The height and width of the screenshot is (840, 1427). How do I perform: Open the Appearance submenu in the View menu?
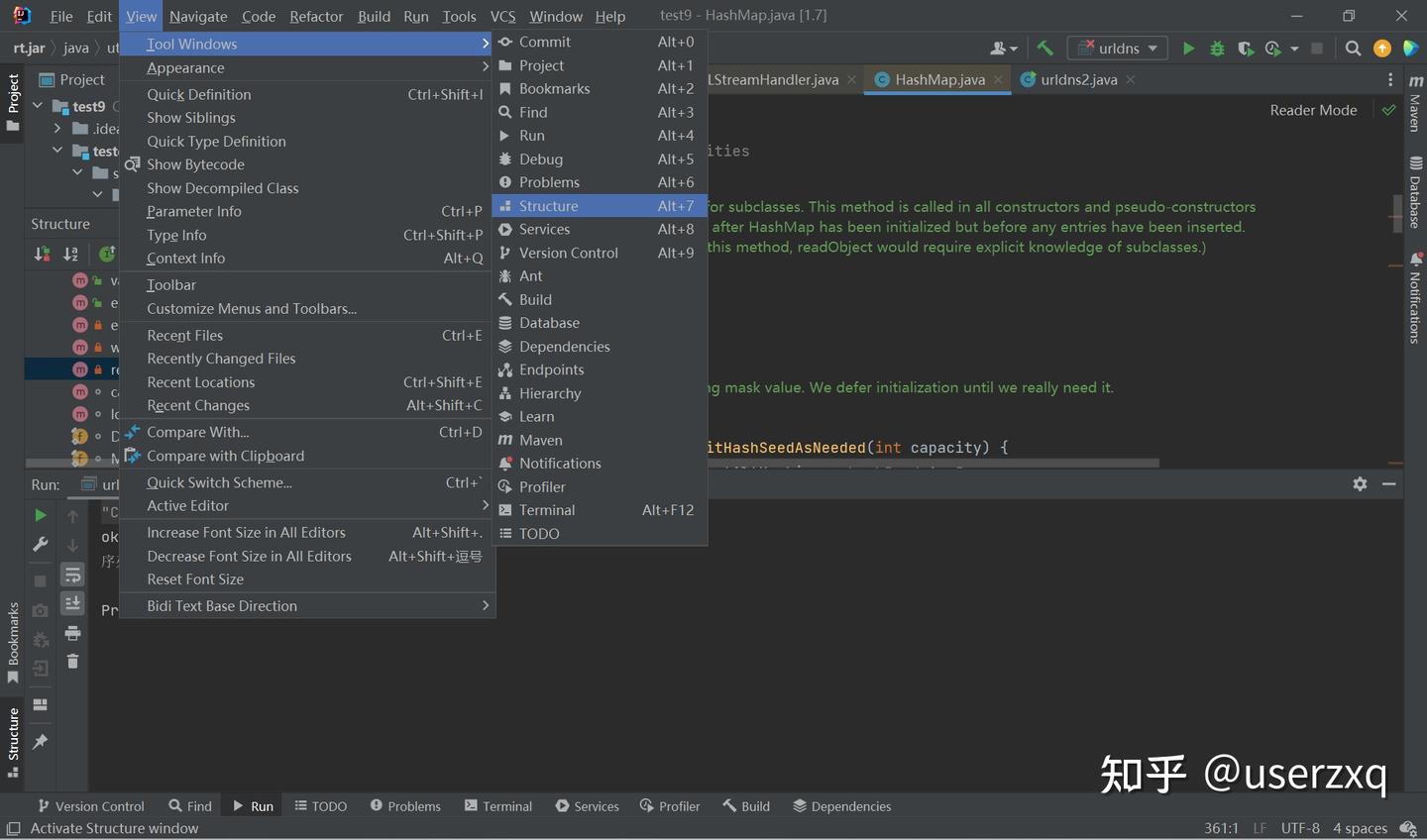click(307, 67)
